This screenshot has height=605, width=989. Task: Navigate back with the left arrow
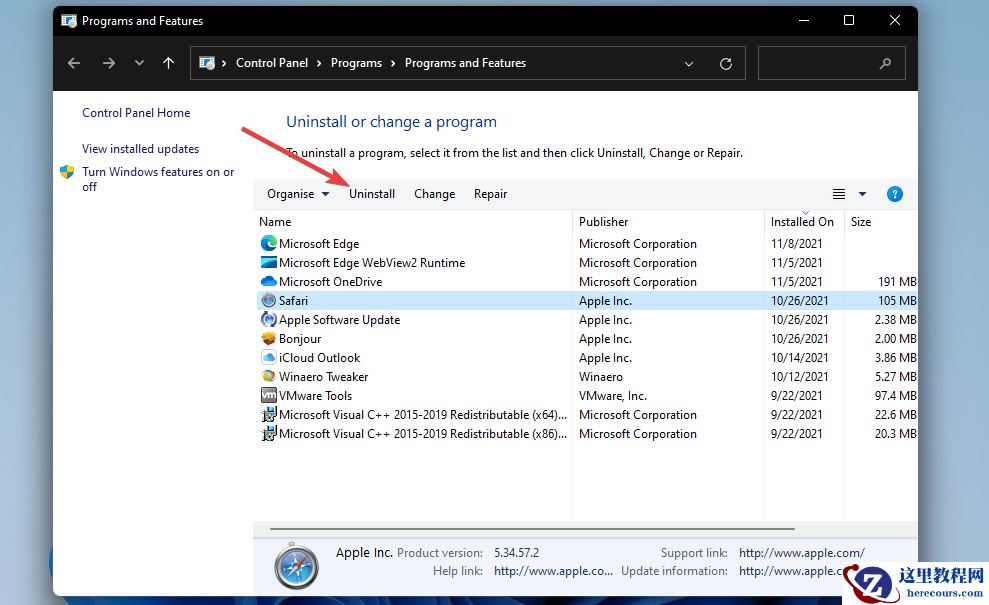coord(73,62)
